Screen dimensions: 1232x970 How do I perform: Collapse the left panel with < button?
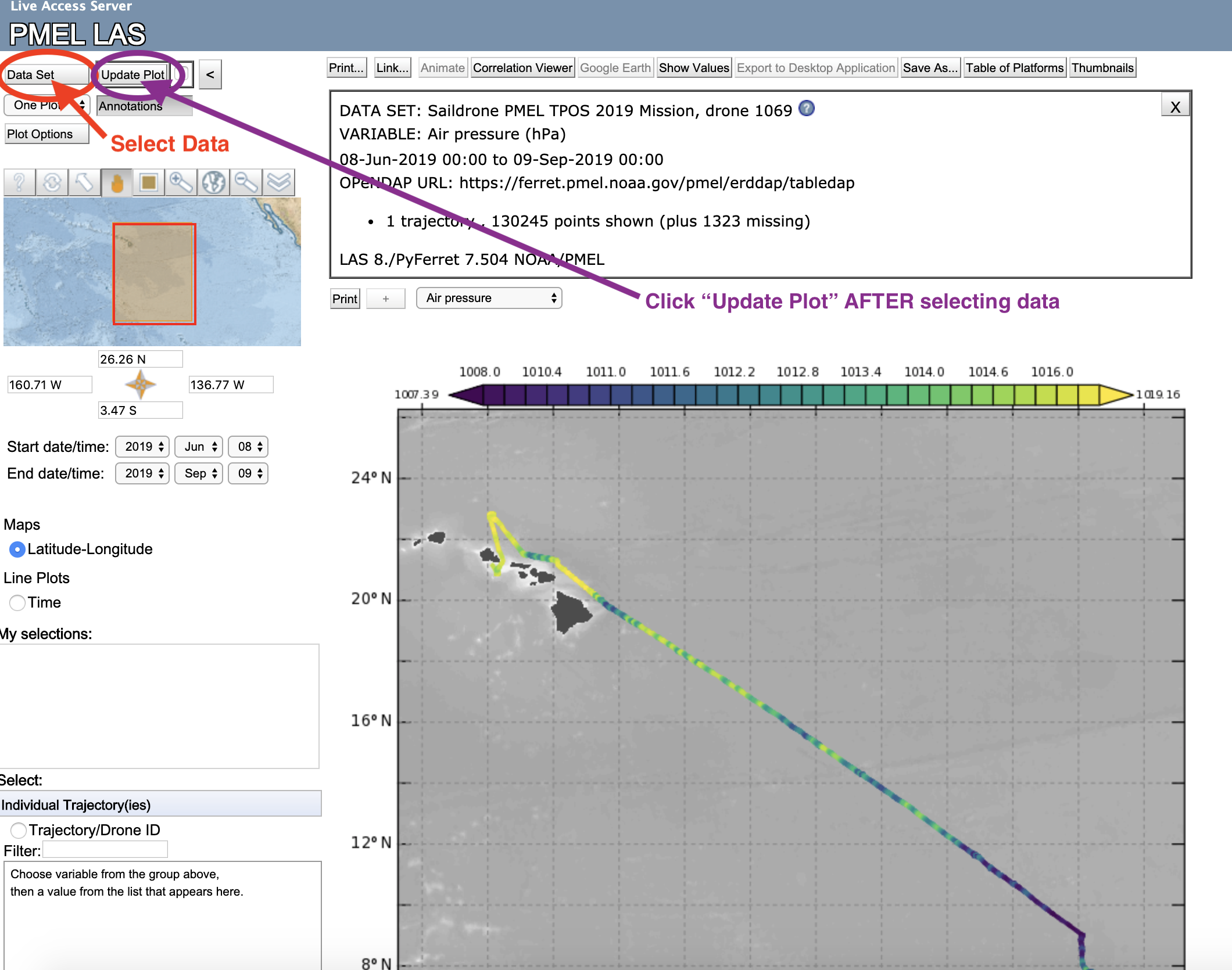pyautogui.click(x=210, y=74)
